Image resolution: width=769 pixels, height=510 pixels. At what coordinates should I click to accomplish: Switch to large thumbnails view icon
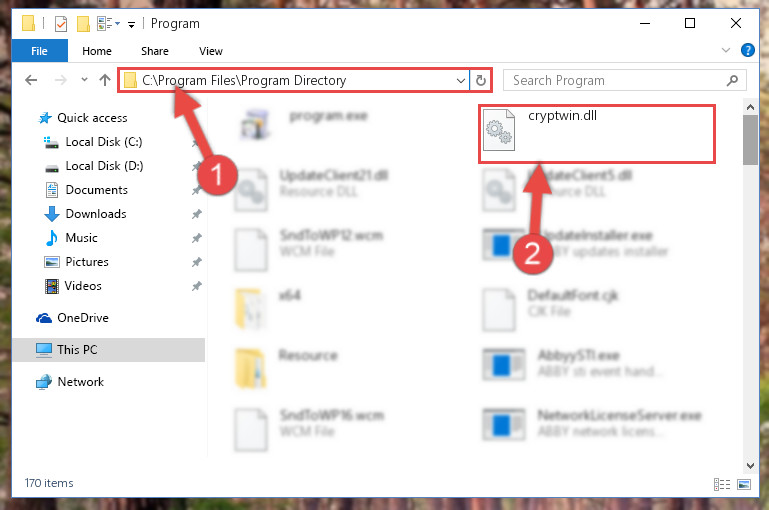[743, 484]
